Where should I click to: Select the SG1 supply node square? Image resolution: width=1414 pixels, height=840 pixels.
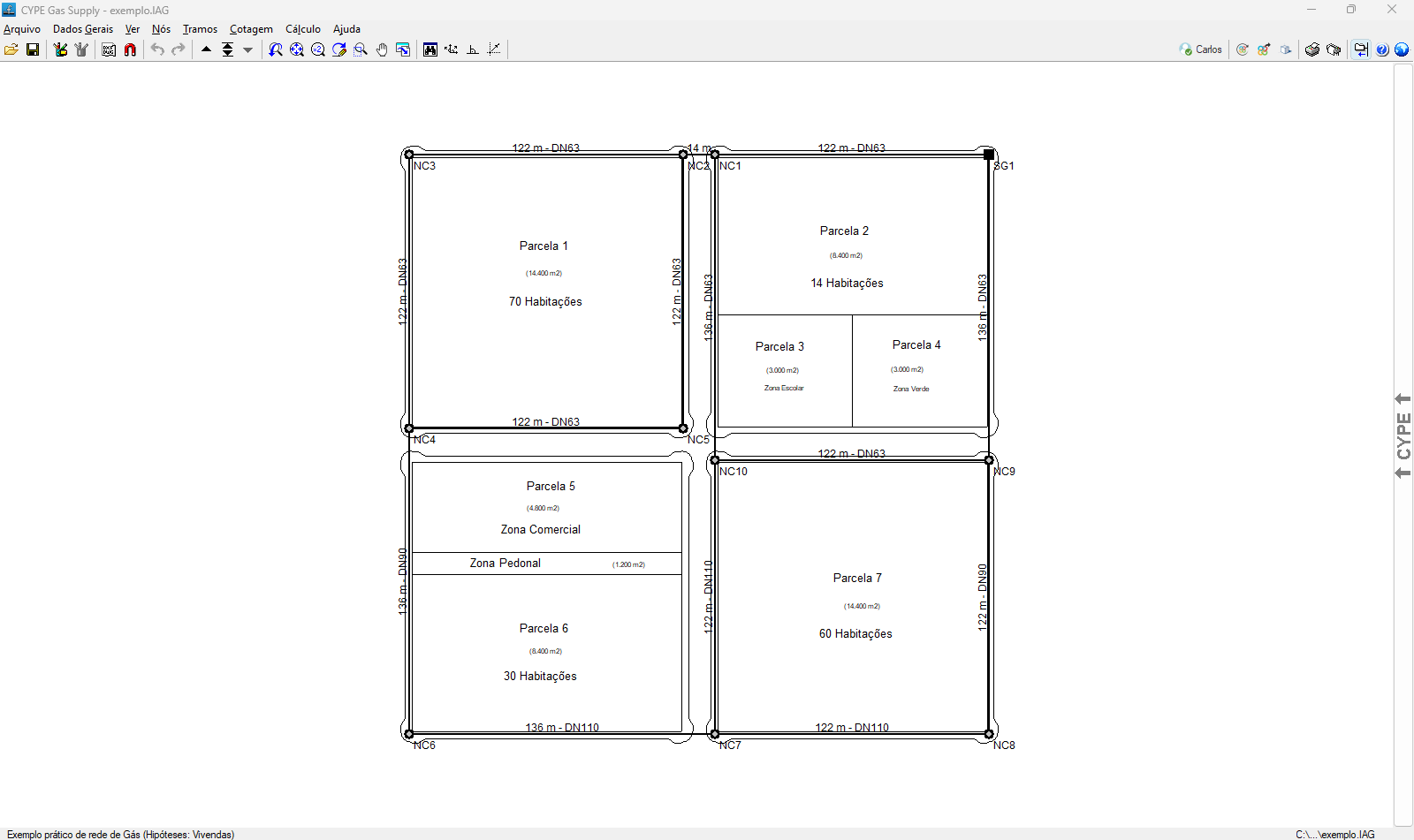tap(989, 155)
